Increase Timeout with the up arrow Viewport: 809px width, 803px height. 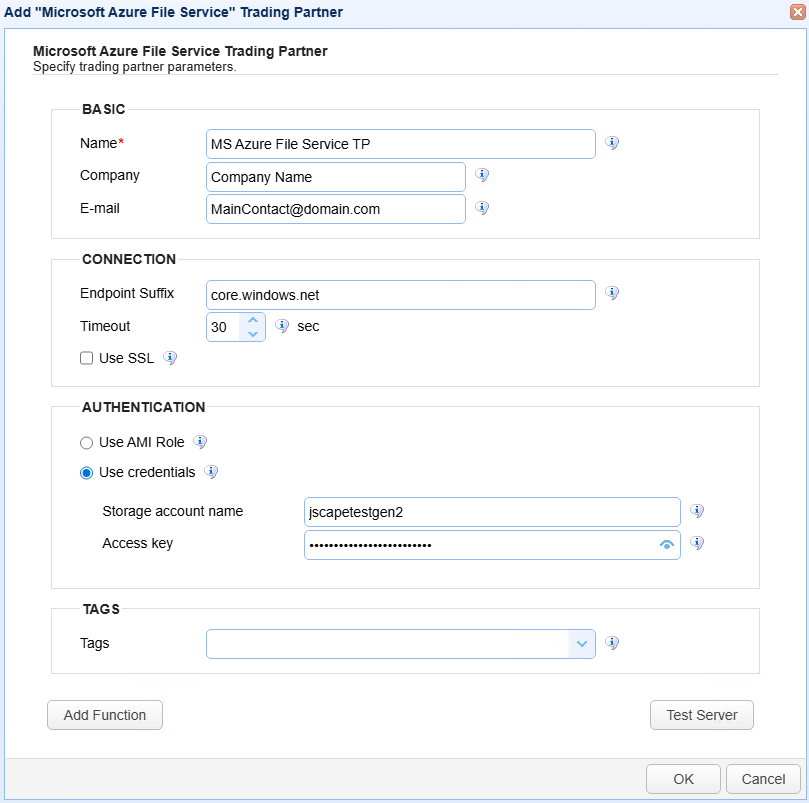click(253, 320)
